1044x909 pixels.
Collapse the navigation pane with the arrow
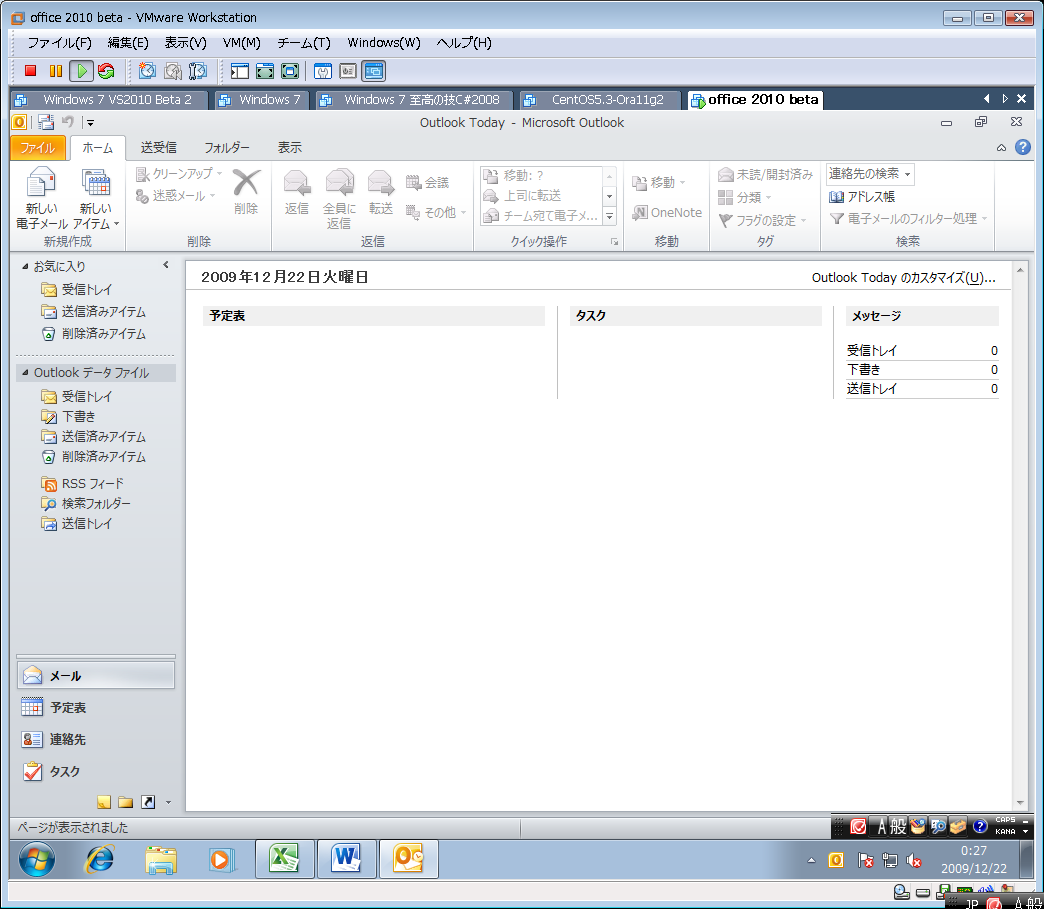166,265
